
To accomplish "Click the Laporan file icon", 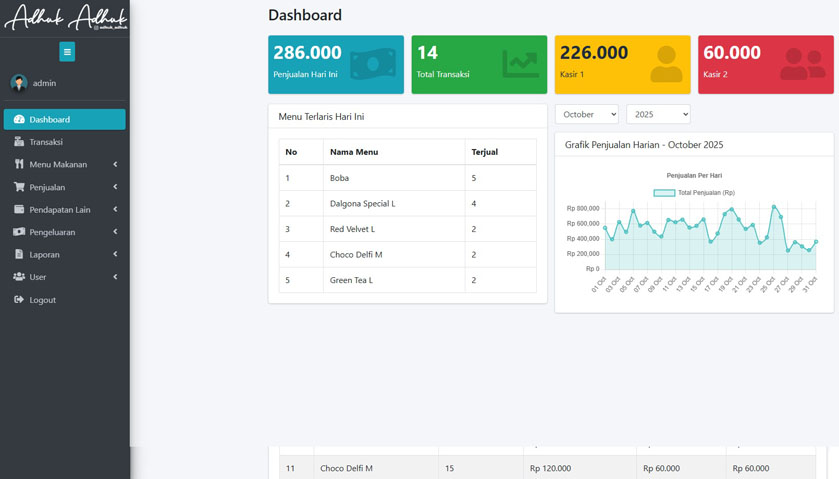I will pos(19,255).
